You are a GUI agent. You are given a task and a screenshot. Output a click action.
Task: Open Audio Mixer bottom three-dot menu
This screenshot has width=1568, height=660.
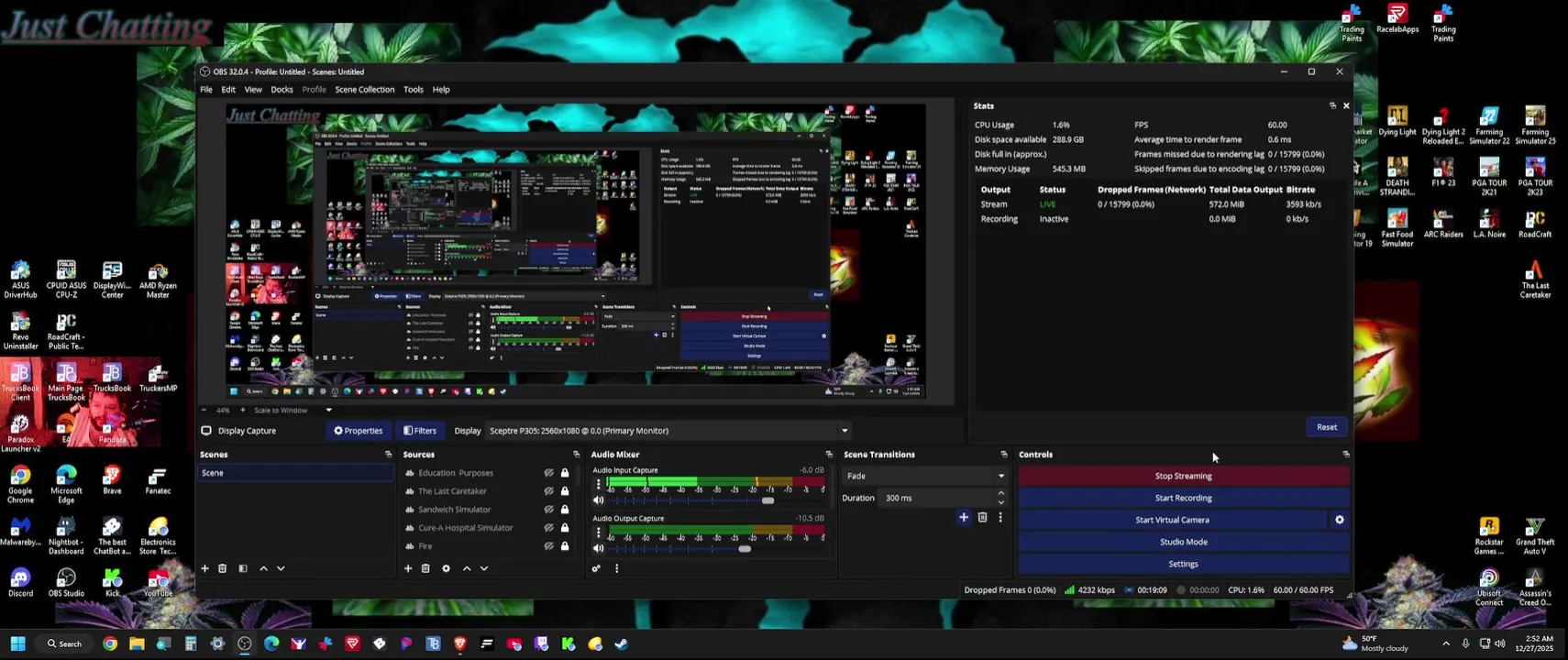[616, 568]
